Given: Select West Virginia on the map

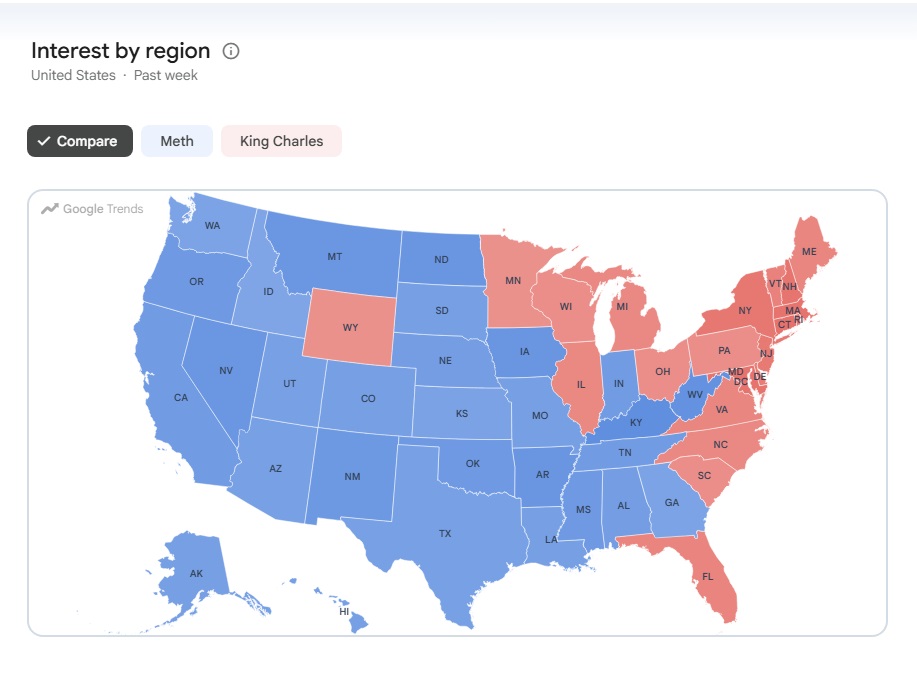Looking at the screenshot, I should point(694,395).
